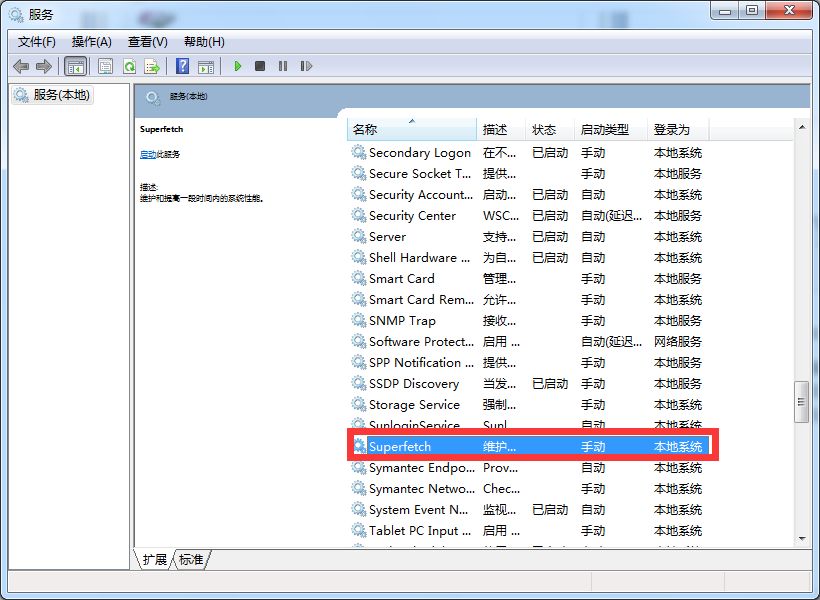Click 网络服务 login cell of Software Protect

pos(678,342)
